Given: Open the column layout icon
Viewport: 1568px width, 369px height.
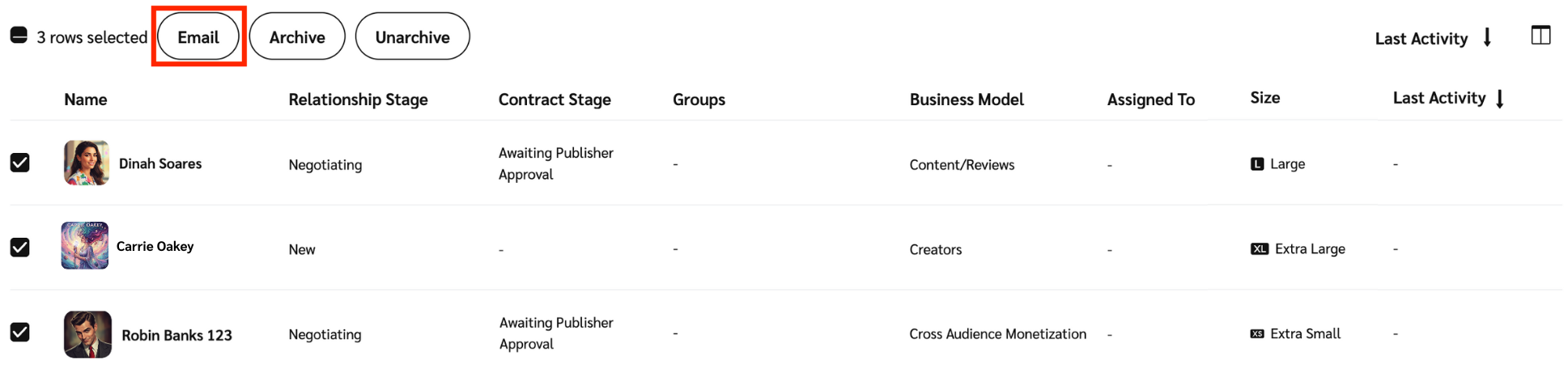Looking at the screenshot, I should point(1540,36).
